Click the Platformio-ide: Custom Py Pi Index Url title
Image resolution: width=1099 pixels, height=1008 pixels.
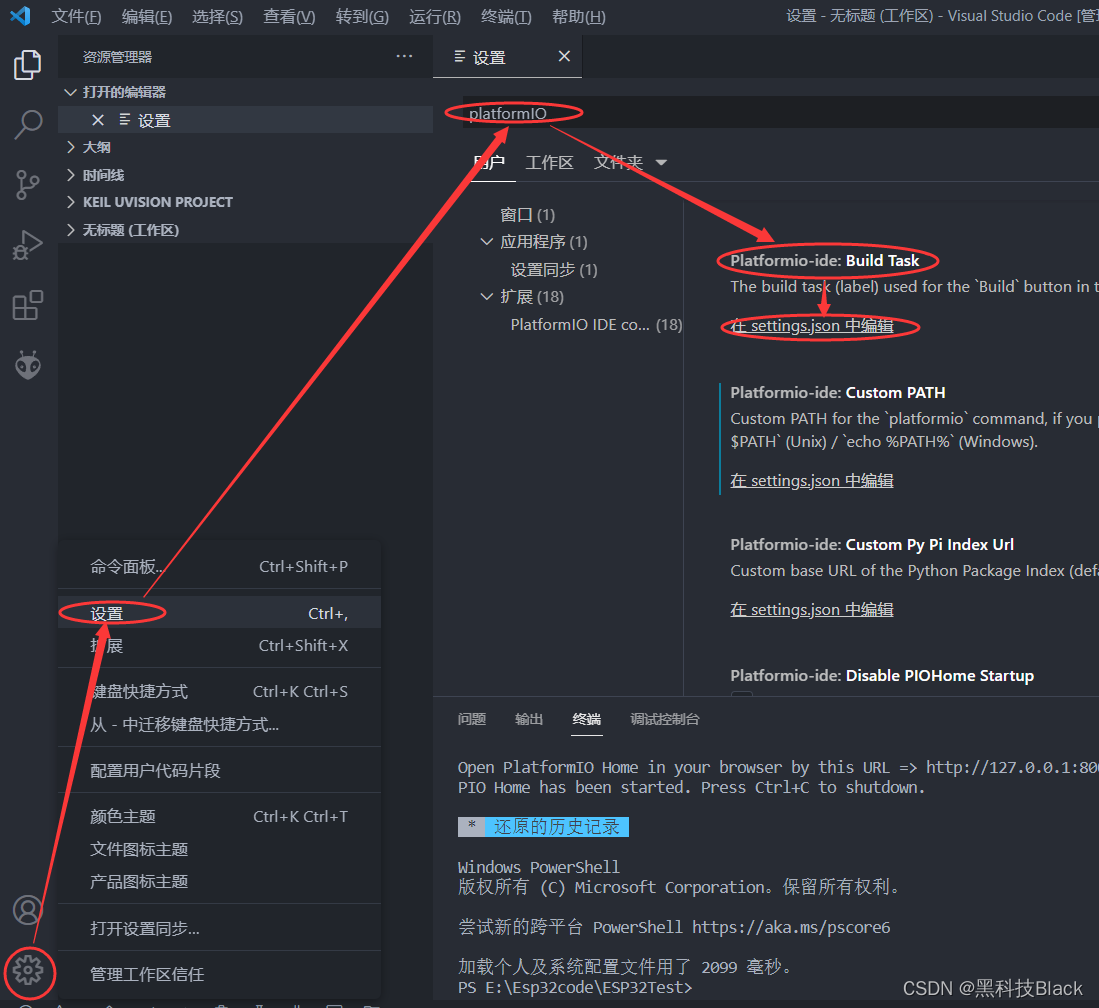872,545
